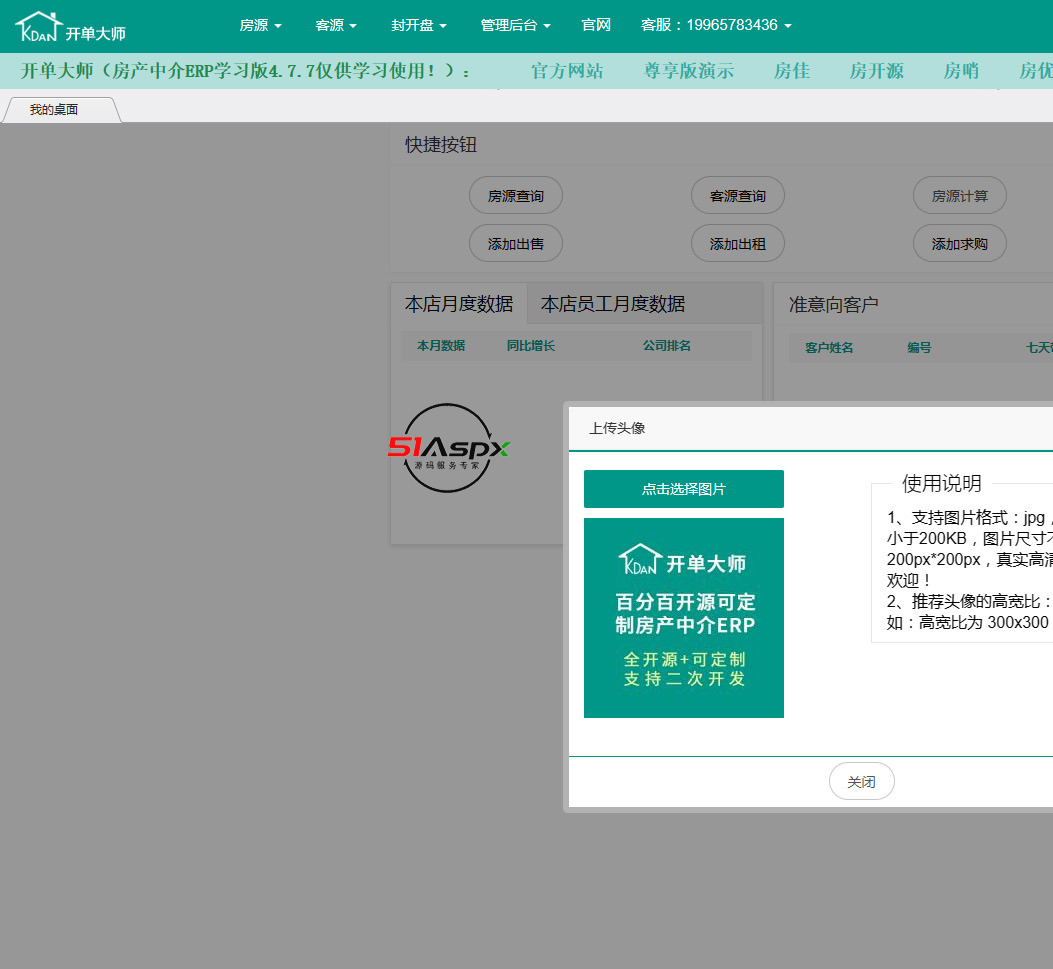
Task: Click the 同比增长 column header
Action: coord(531,346)
